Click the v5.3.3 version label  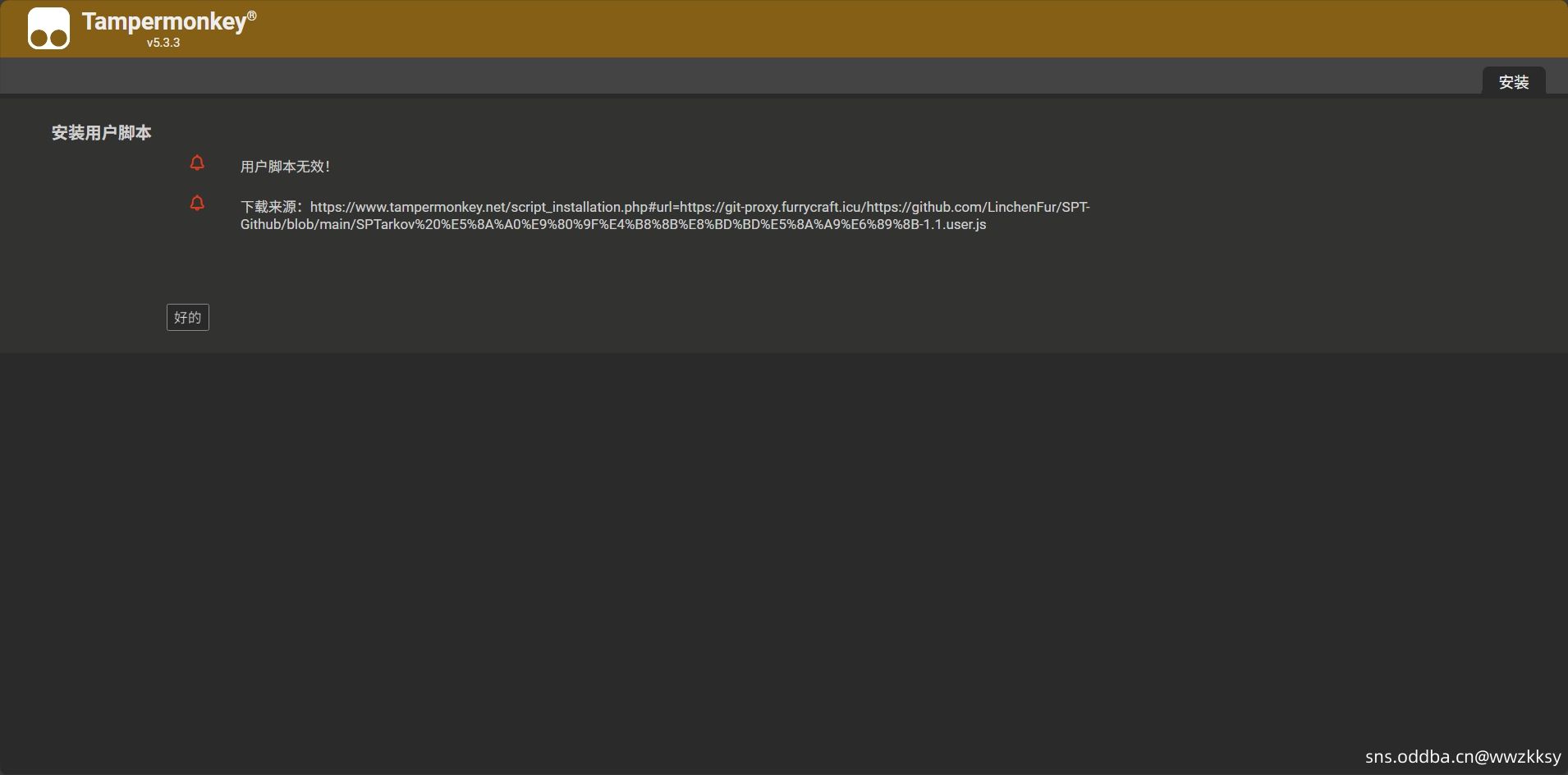[x=163, y=43]
